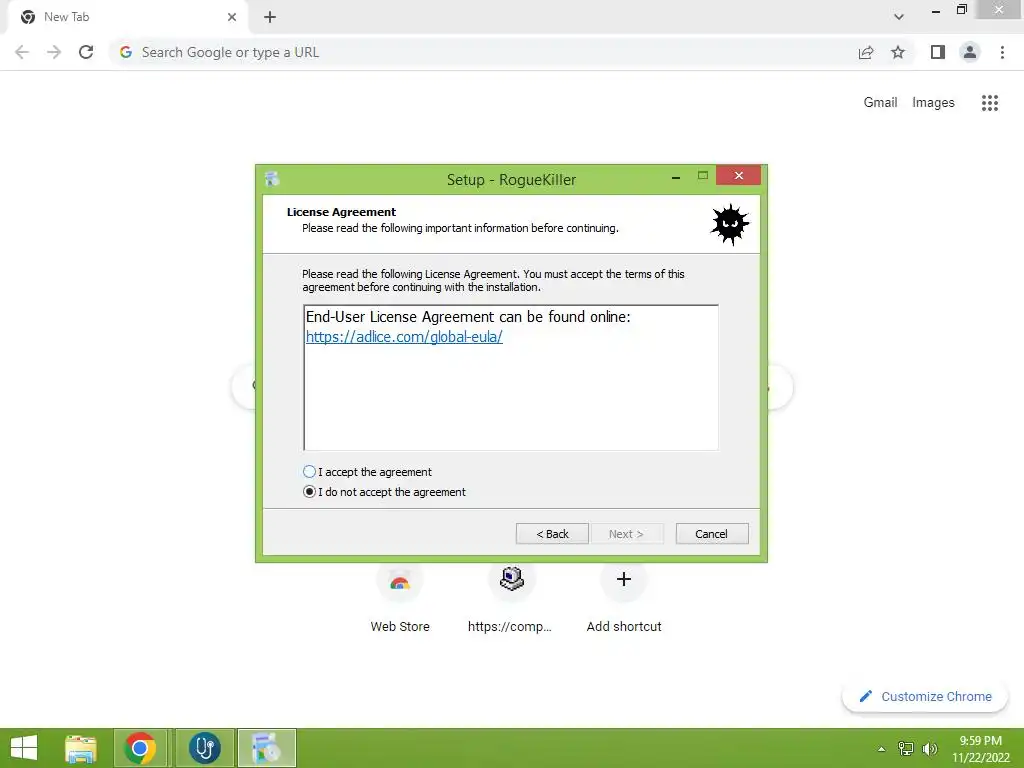Click Add shortcut plus icon
This screenshot has width=1024, height=768.
(624, 579)
